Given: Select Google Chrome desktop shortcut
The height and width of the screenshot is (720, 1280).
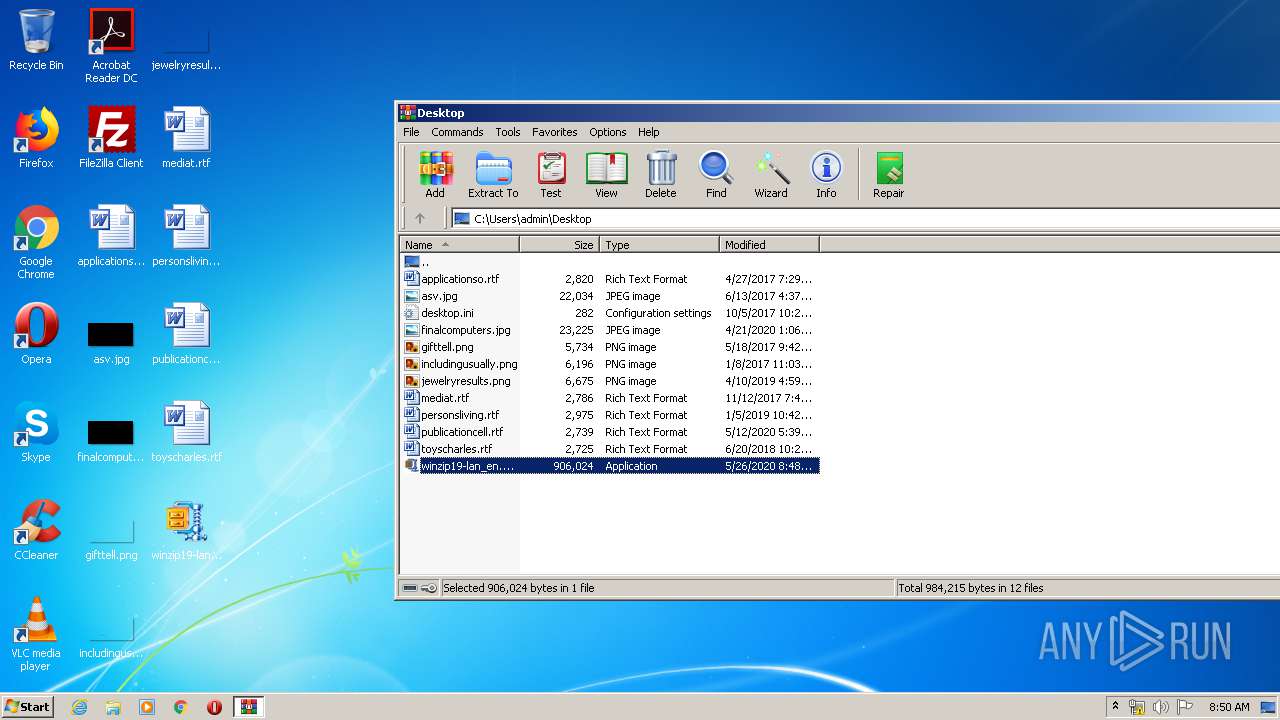Looking at the screenshot, I should pos(36,242).
